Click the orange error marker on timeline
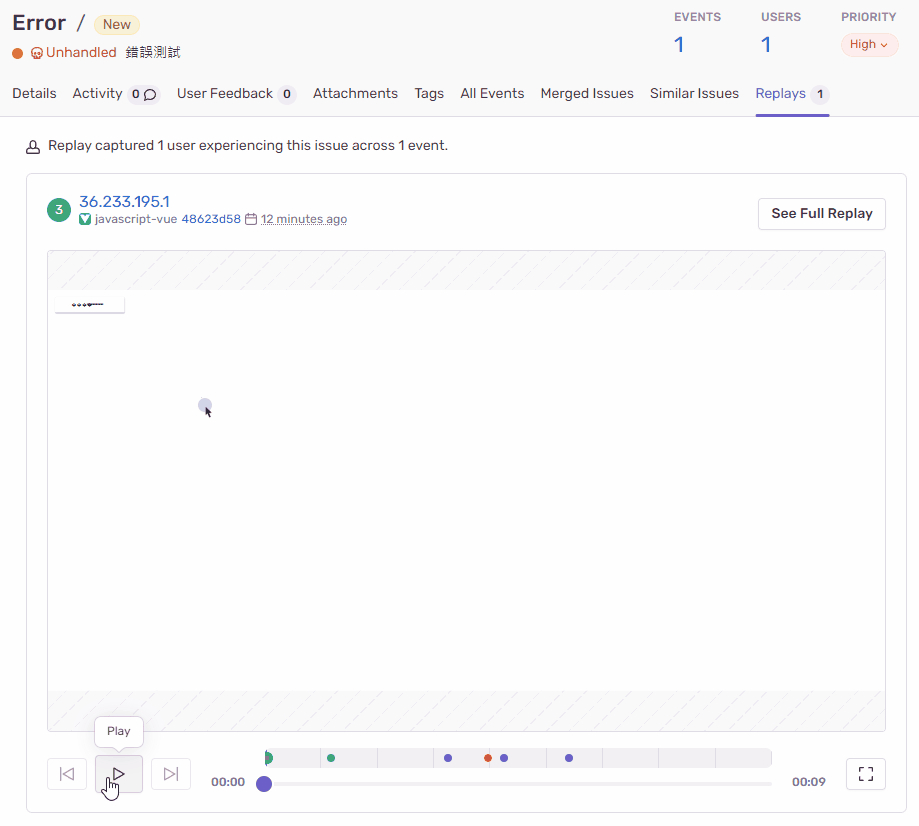This screenshot has height=826, width=919. [x=488, y=758]
